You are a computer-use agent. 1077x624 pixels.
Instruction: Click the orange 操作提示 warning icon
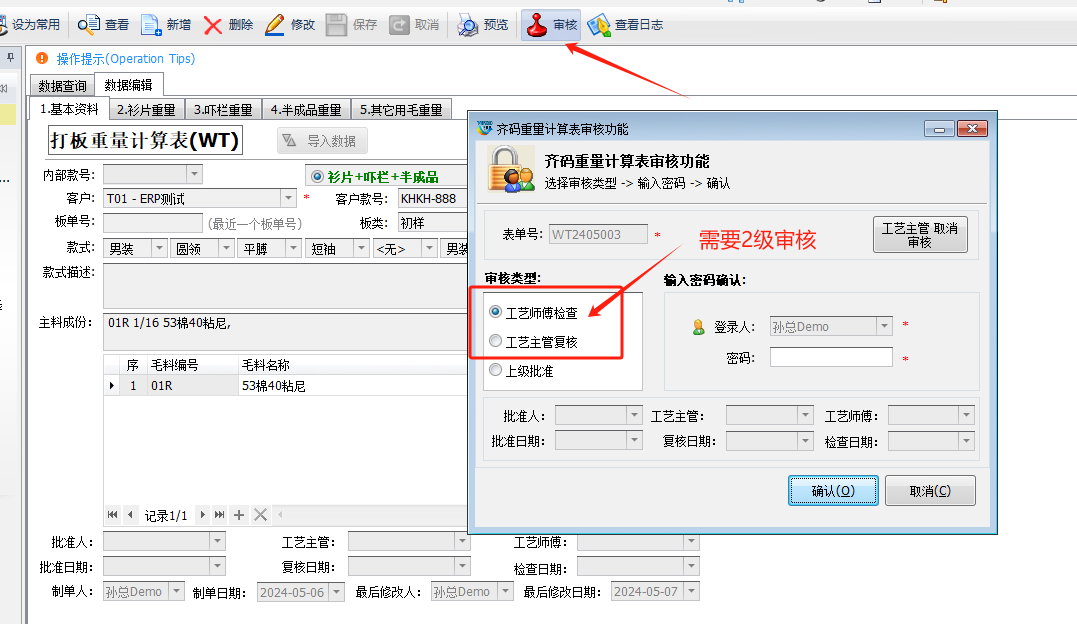(42, 58)
